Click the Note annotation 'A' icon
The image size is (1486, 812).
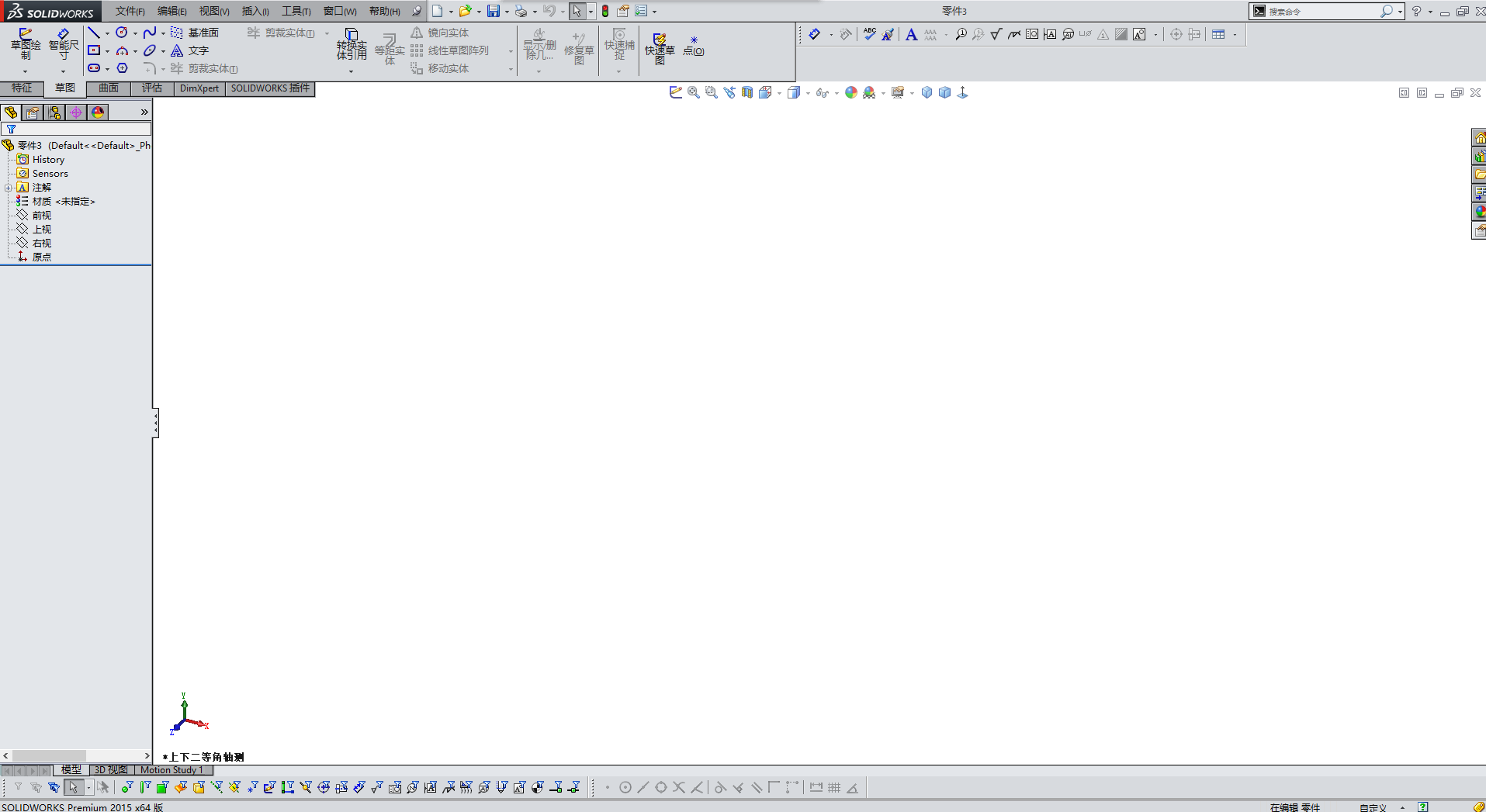coord(911,34)
